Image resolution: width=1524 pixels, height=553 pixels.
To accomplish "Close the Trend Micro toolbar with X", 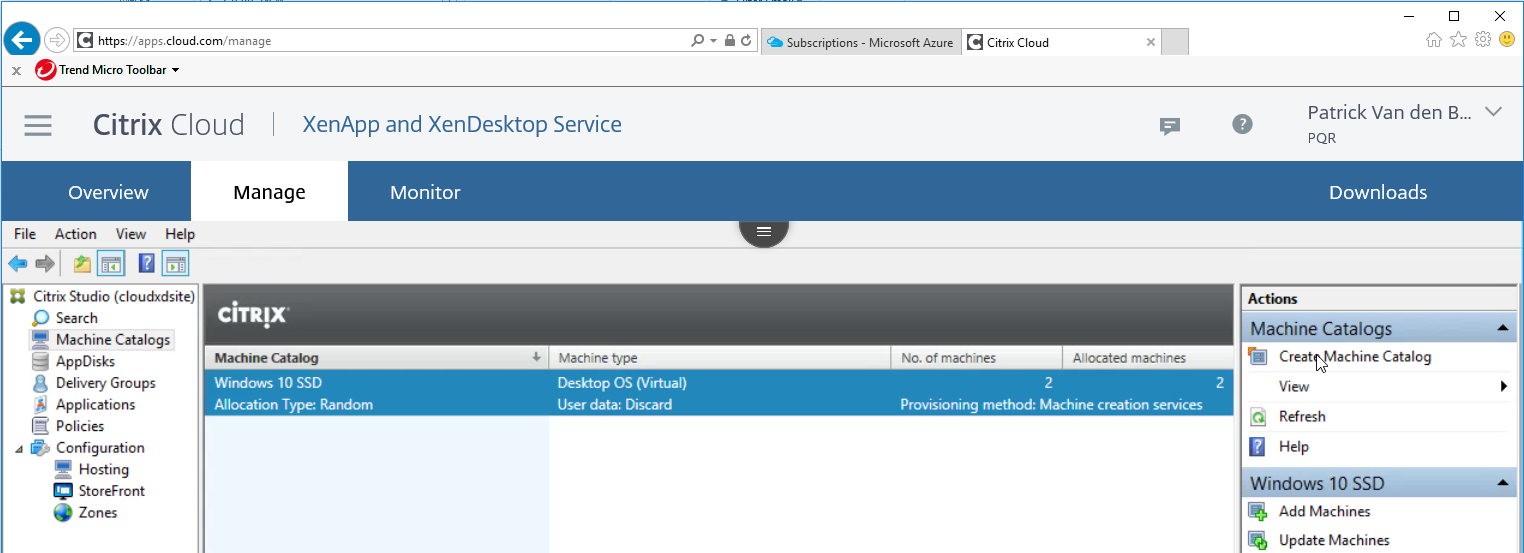I will pyautogui.click(x=16, y=71).
